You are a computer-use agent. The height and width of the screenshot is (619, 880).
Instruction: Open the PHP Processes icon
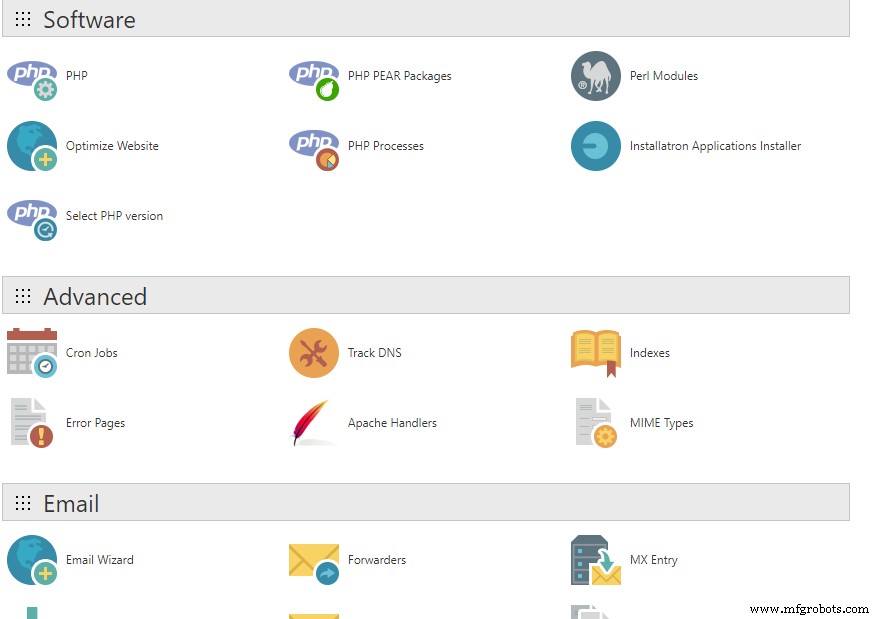click(x=314, y=147)
